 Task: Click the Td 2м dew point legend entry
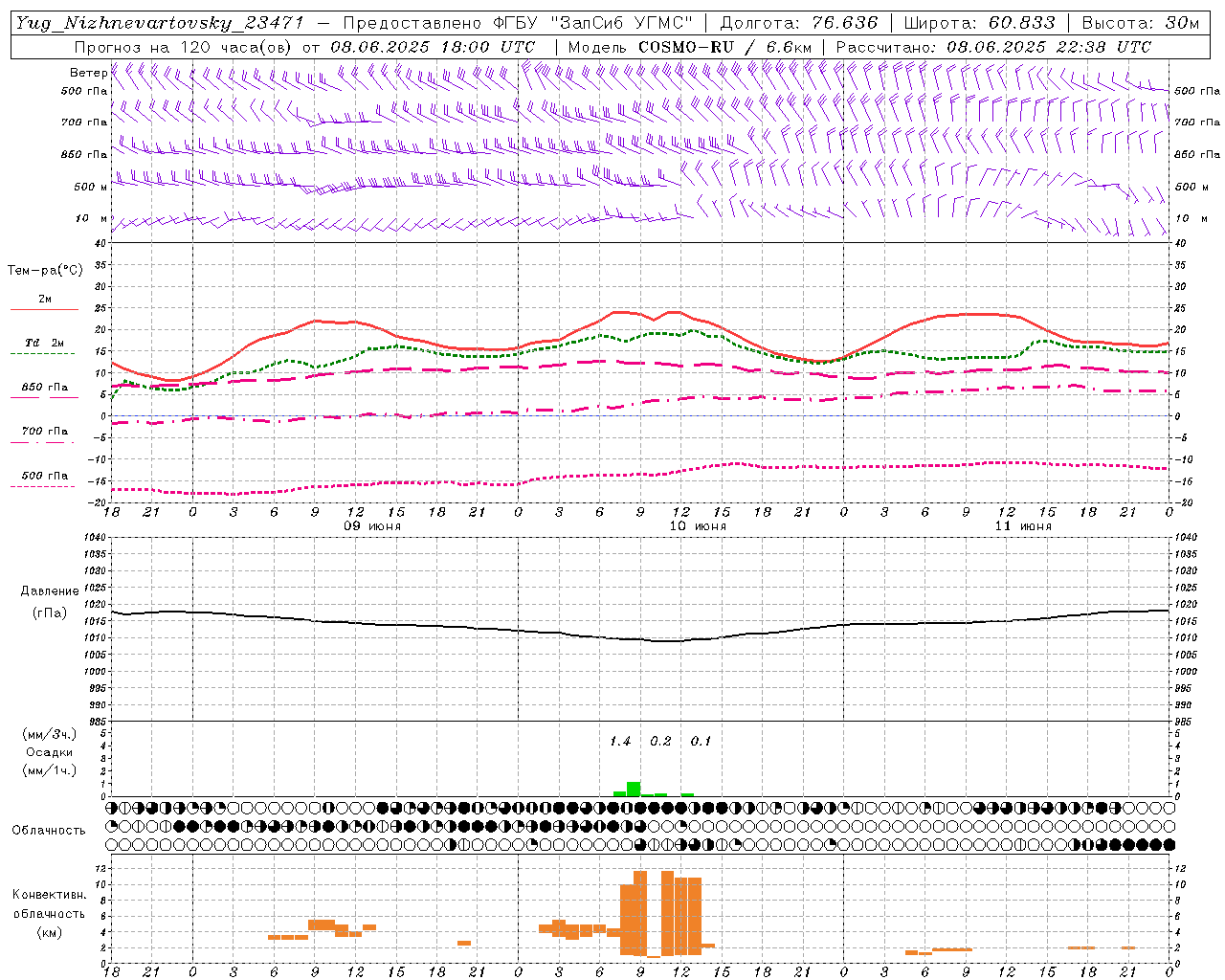click(44, 343)
